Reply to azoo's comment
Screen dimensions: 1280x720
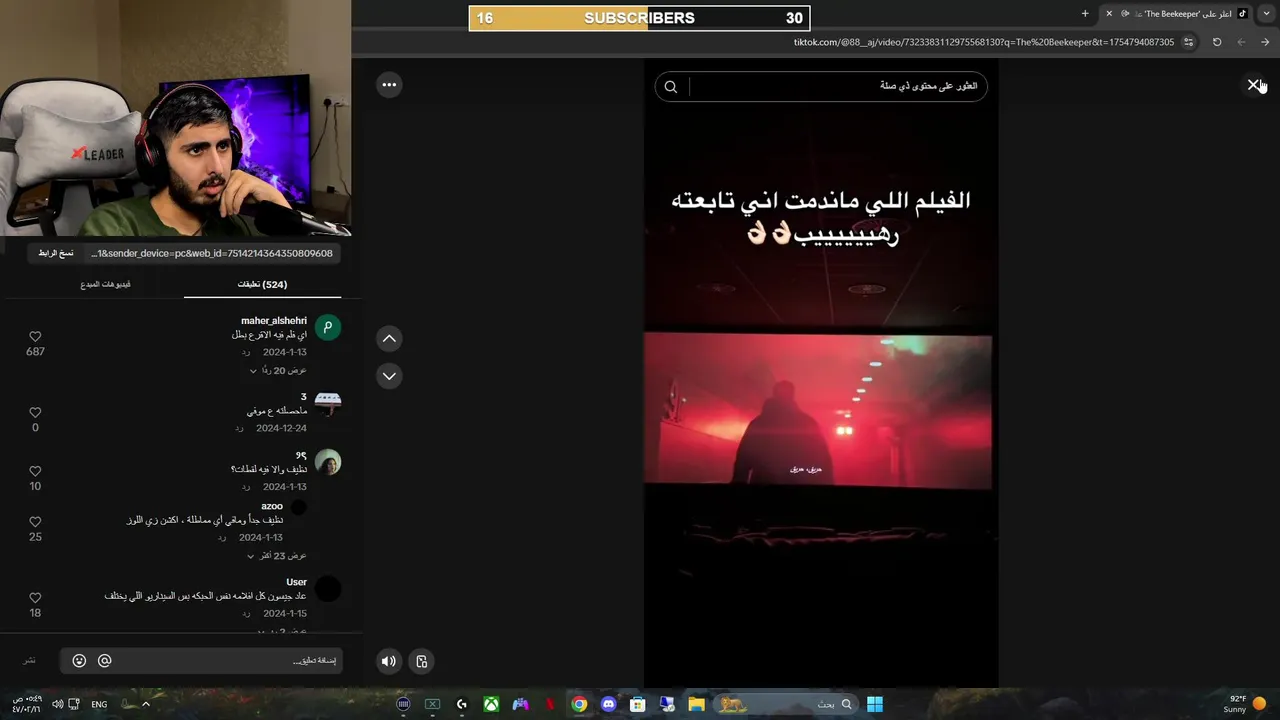click(x=222, y=538)
